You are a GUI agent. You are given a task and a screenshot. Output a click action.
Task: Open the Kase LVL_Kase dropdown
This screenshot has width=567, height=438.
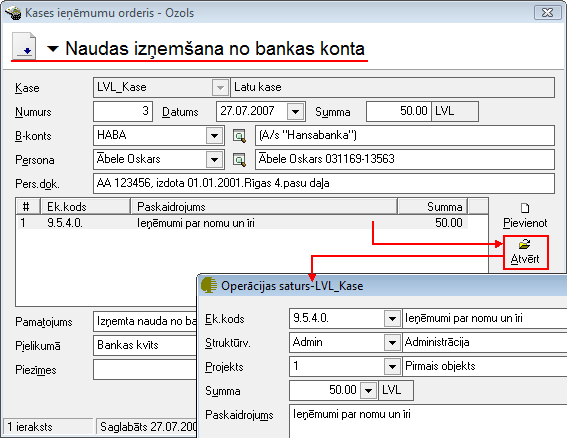point(220,88)
